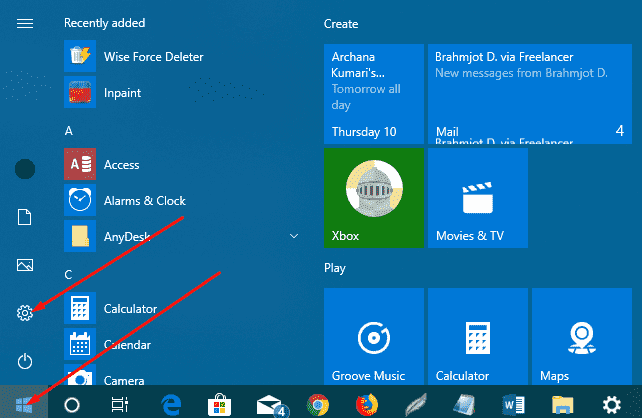Viewport: 642px width, 418px height.
Task: Open Microsoft Store from the taskbar
Action: 219,405
